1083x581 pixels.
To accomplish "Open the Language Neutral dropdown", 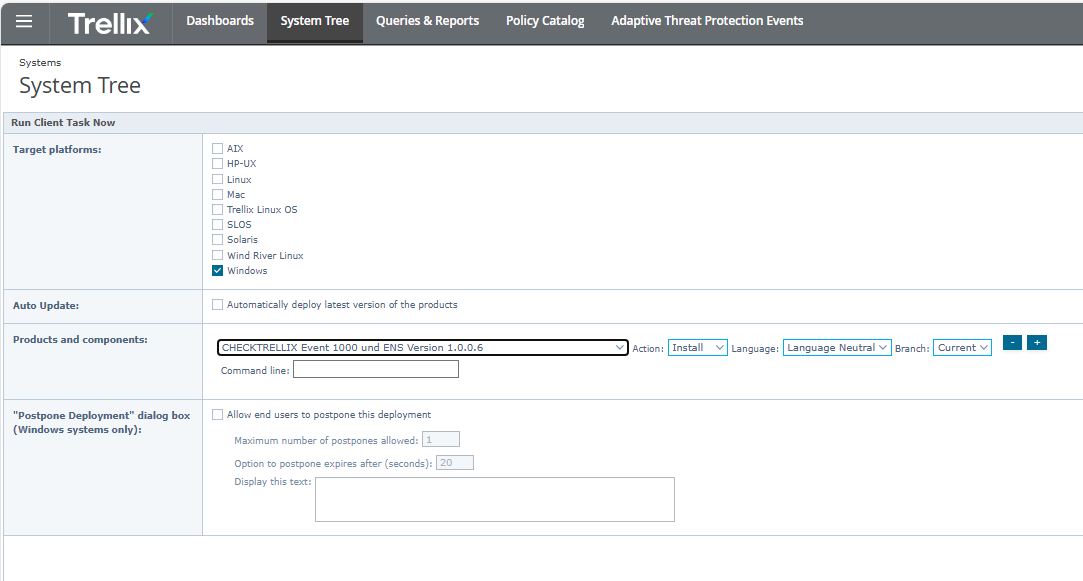I will pos(836,348).
